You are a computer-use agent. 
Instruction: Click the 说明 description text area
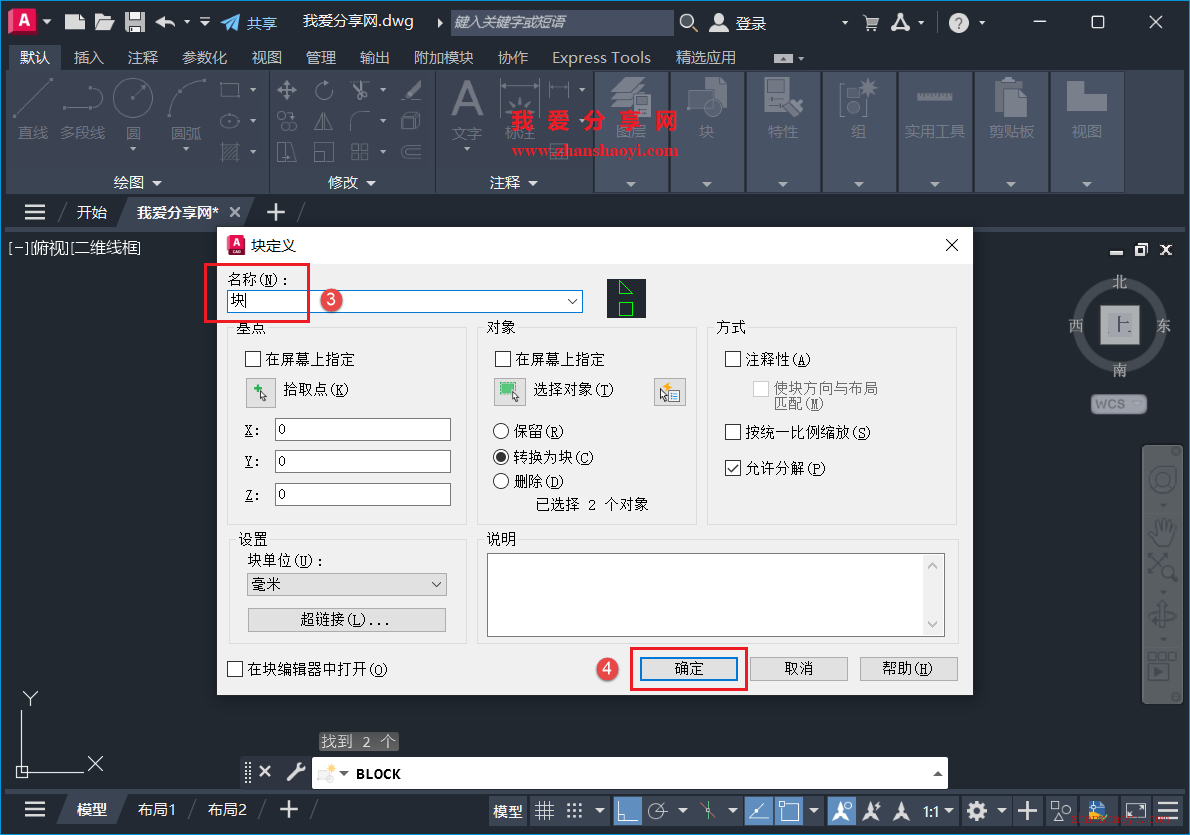(706, 594)
